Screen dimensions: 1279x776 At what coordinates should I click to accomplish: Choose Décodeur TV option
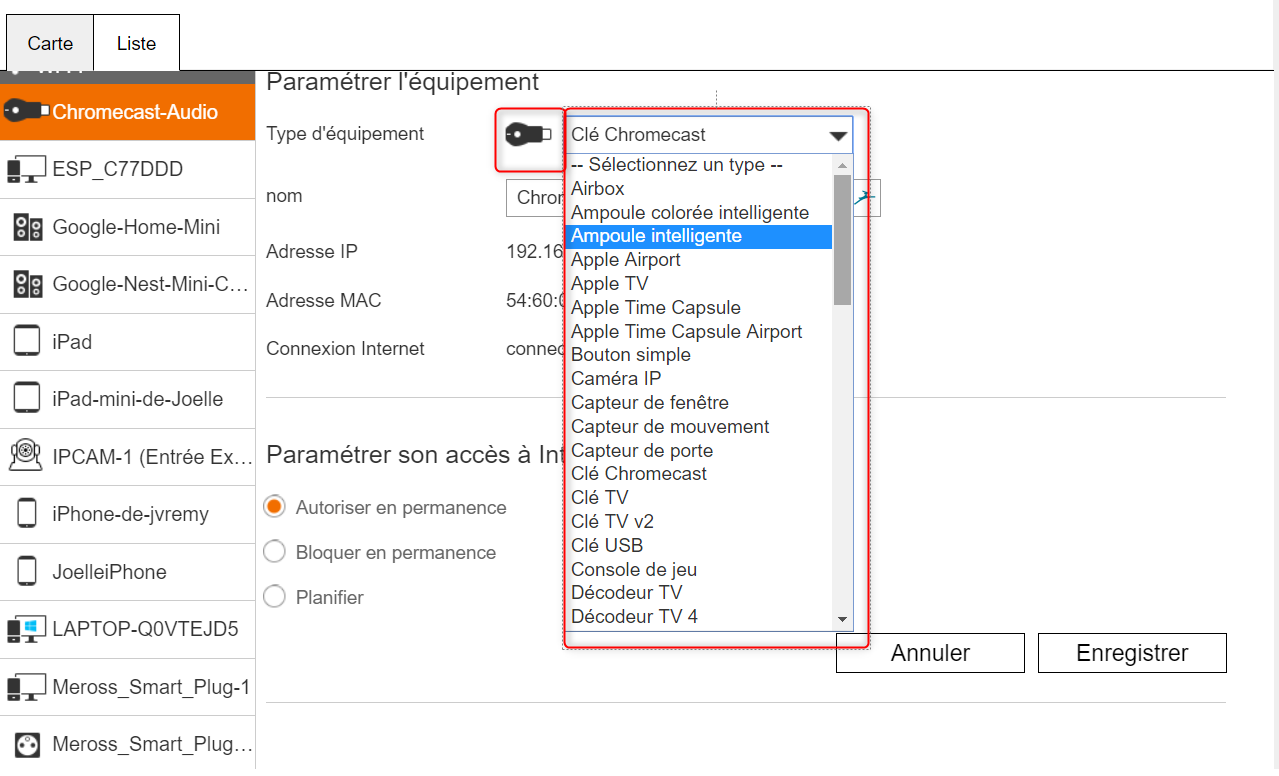pyautogui.click(x=699, y=593)
